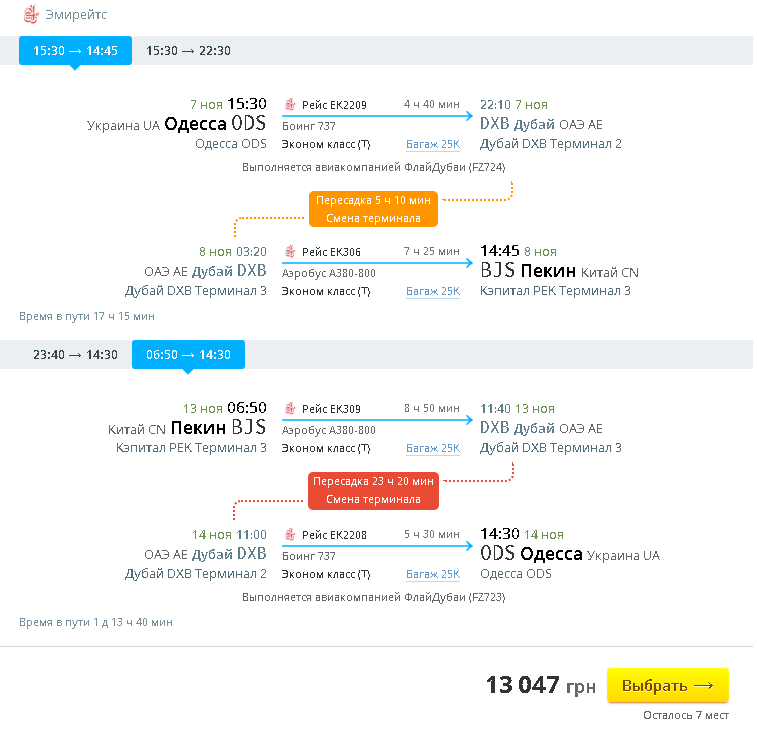Click FlyDubai FZ724 operating carrier note
The height and width of the screenshot is (734, 757).
[374, 167]
